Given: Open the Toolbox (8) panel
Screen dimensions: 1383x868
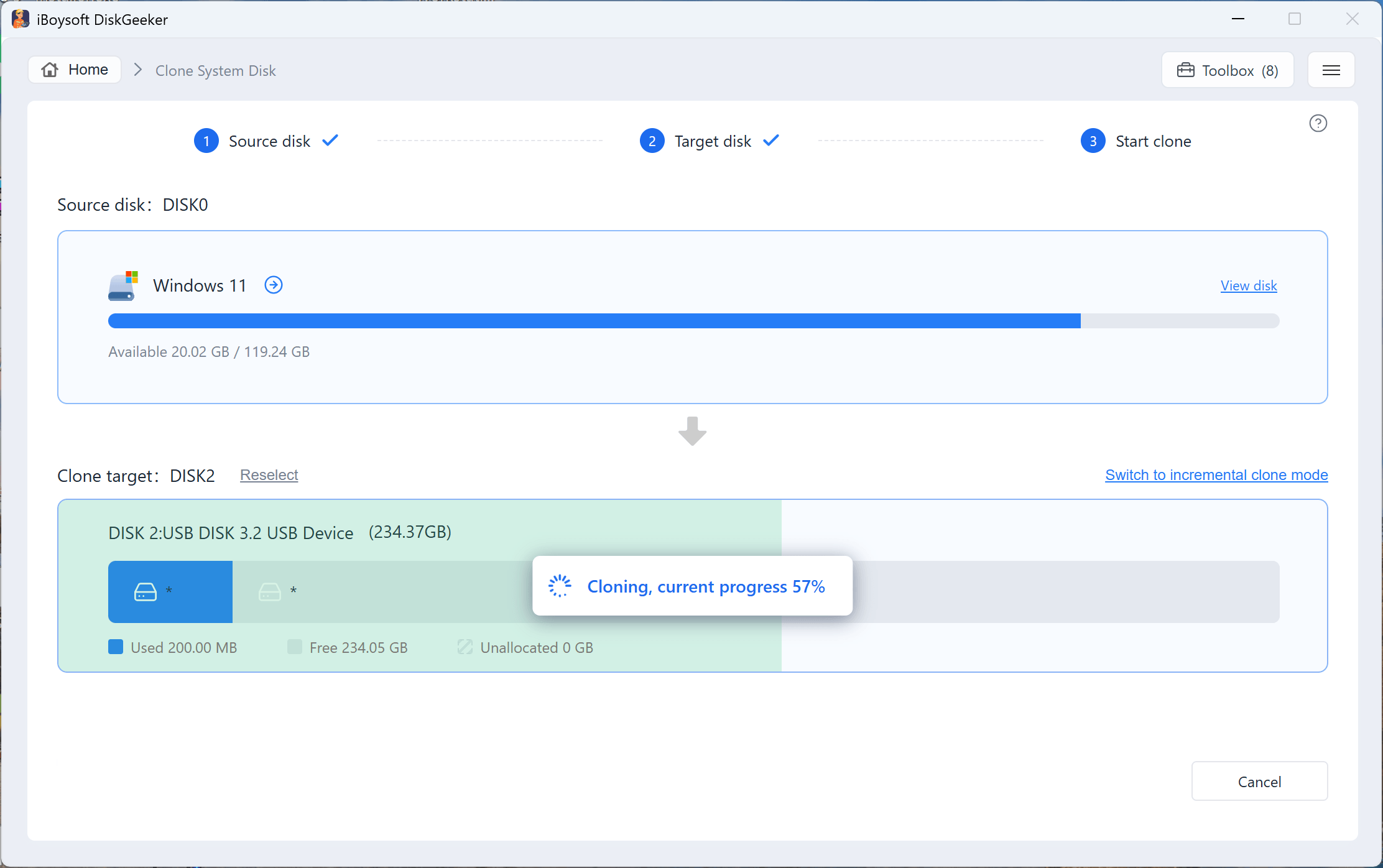Looking at the screenshot, I should point(1228,70).
